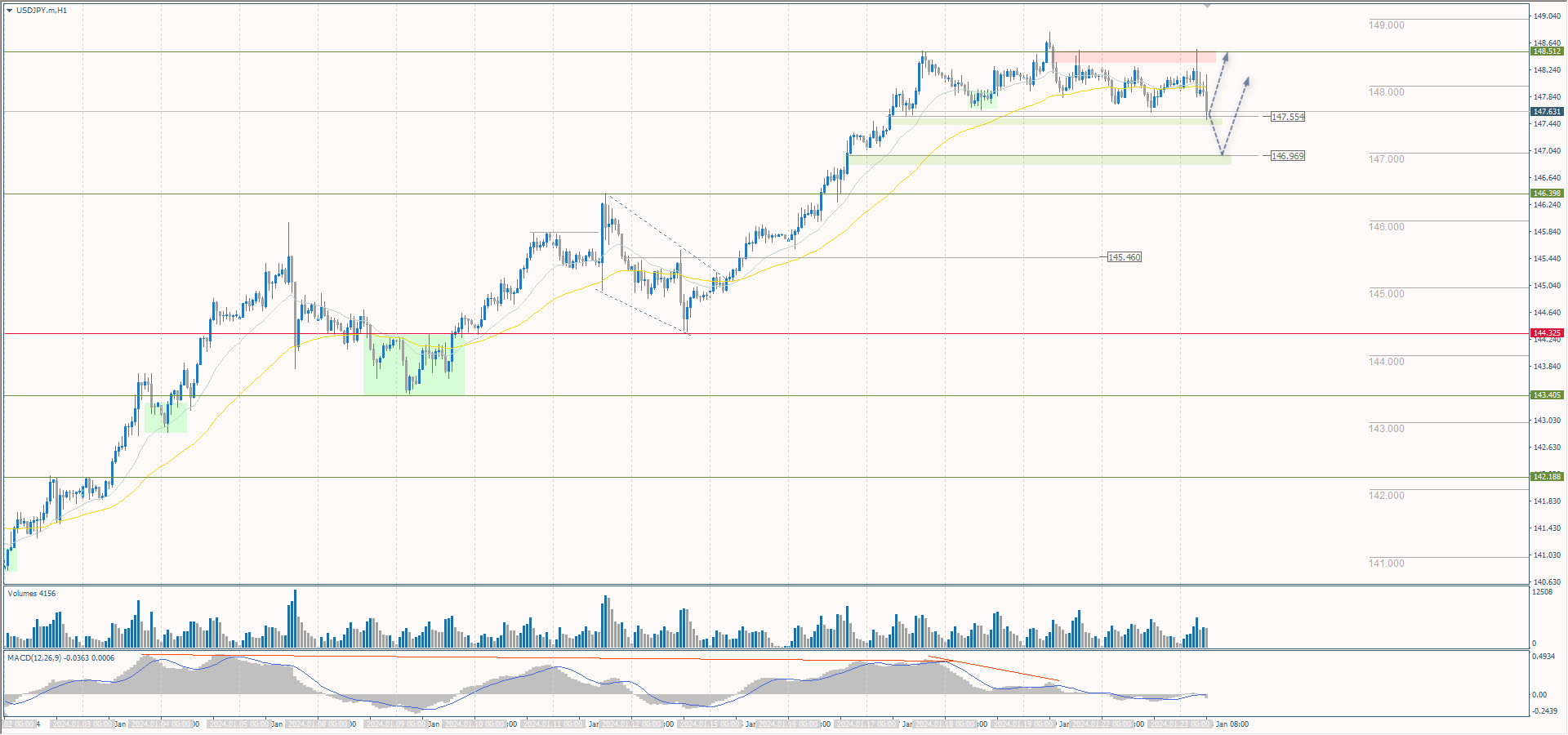Click the 146.969 horizontal line label
The width and height of the screenshot is (1568, 735).
(x=1288, y=156)
